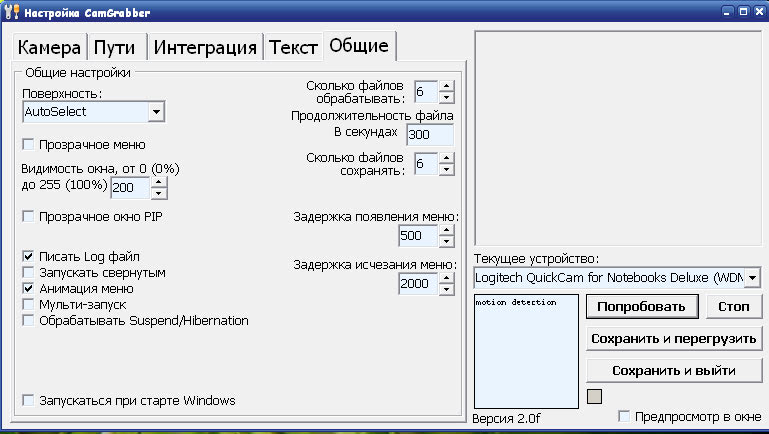Click the 'Сохранить и выйти' button

[x=674, y=370]
